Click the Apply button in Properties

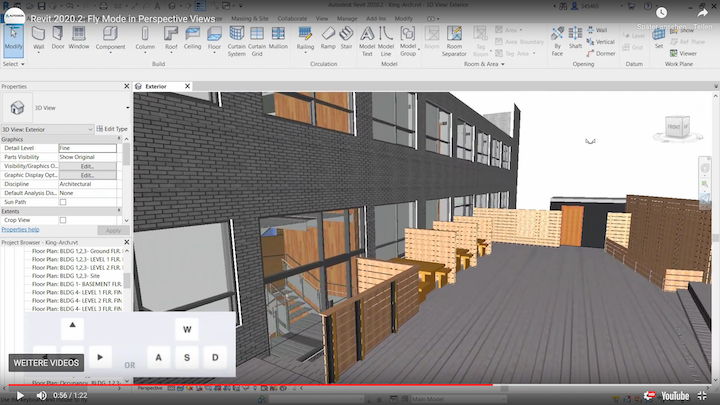click(113, 230)
